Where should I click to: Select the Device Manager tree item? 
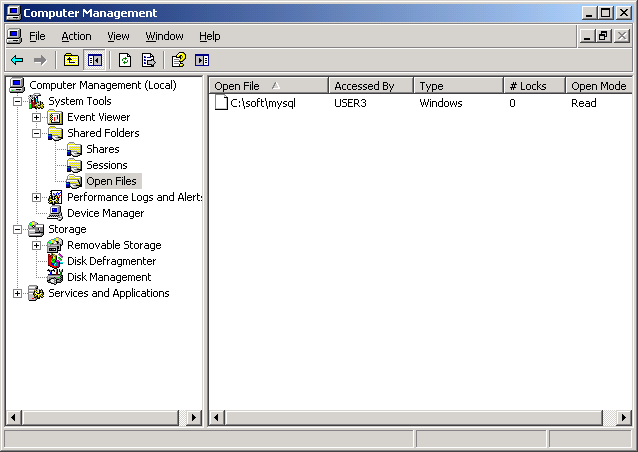point(105,213)
